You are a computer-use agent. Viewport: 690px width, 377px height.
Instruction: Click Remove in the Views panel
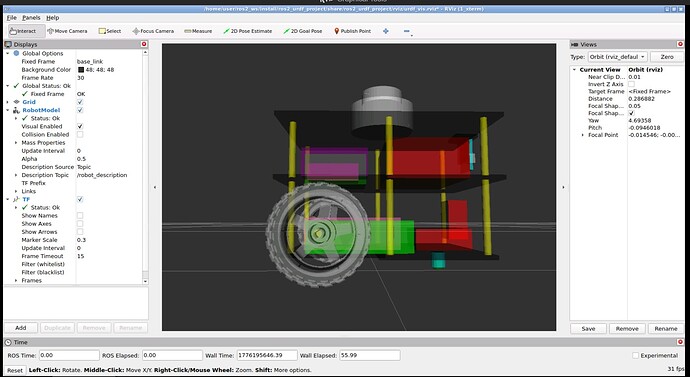[627, 329]
